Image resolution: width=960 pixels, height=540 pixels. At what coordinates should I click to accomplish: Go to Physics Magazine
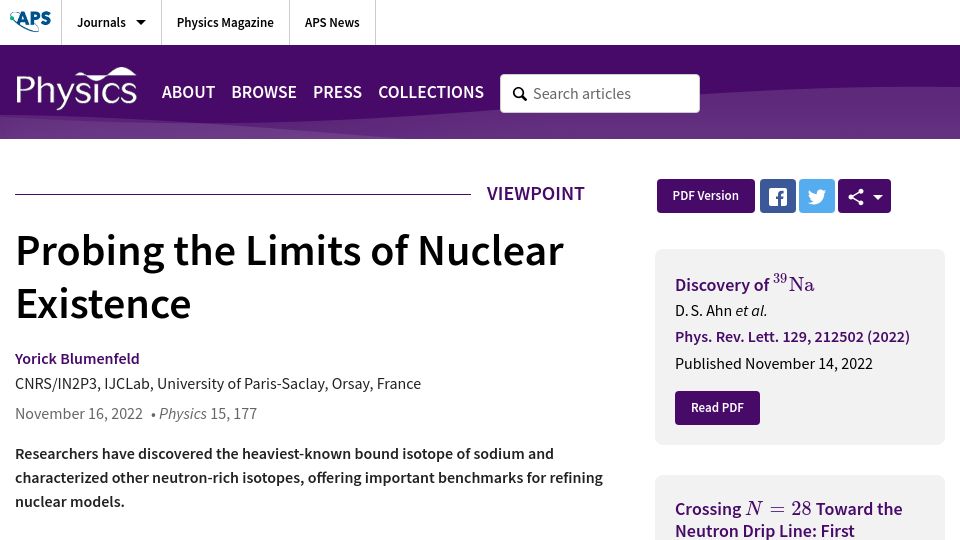pyautogui.click(x=225, y=23)
